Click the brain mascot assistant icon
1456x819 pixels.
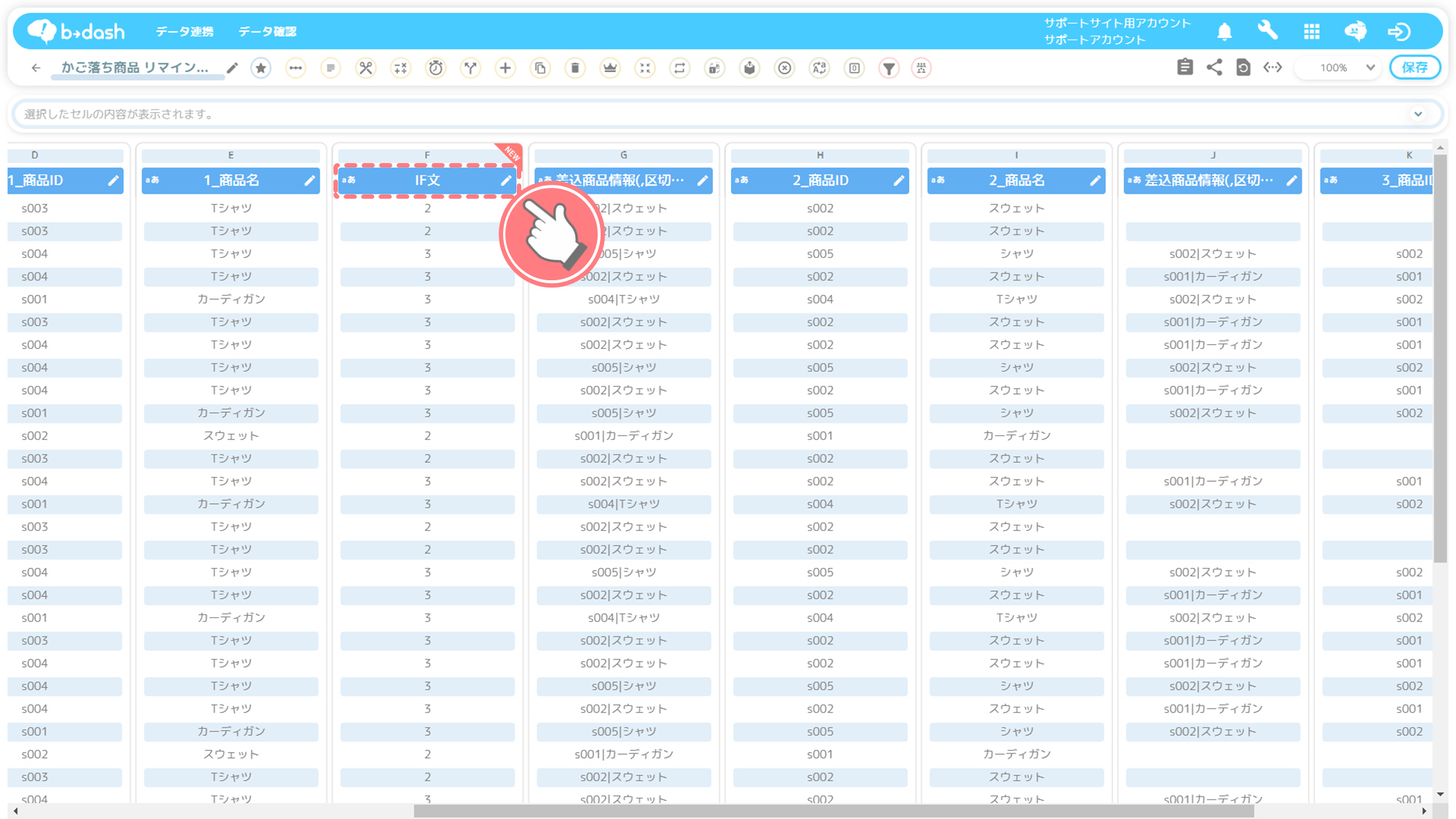(1356, 31)
